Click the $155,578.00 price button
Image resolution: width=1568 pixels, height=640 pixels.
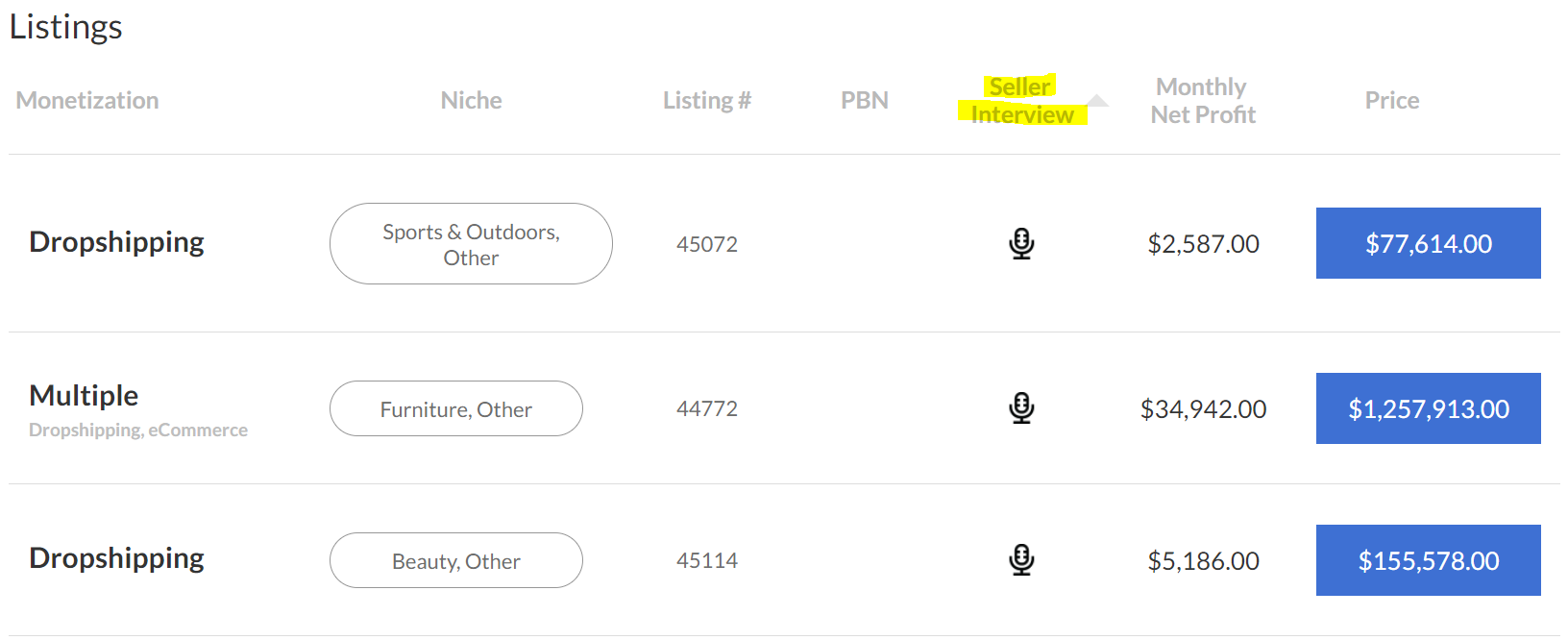(1429, 560)
